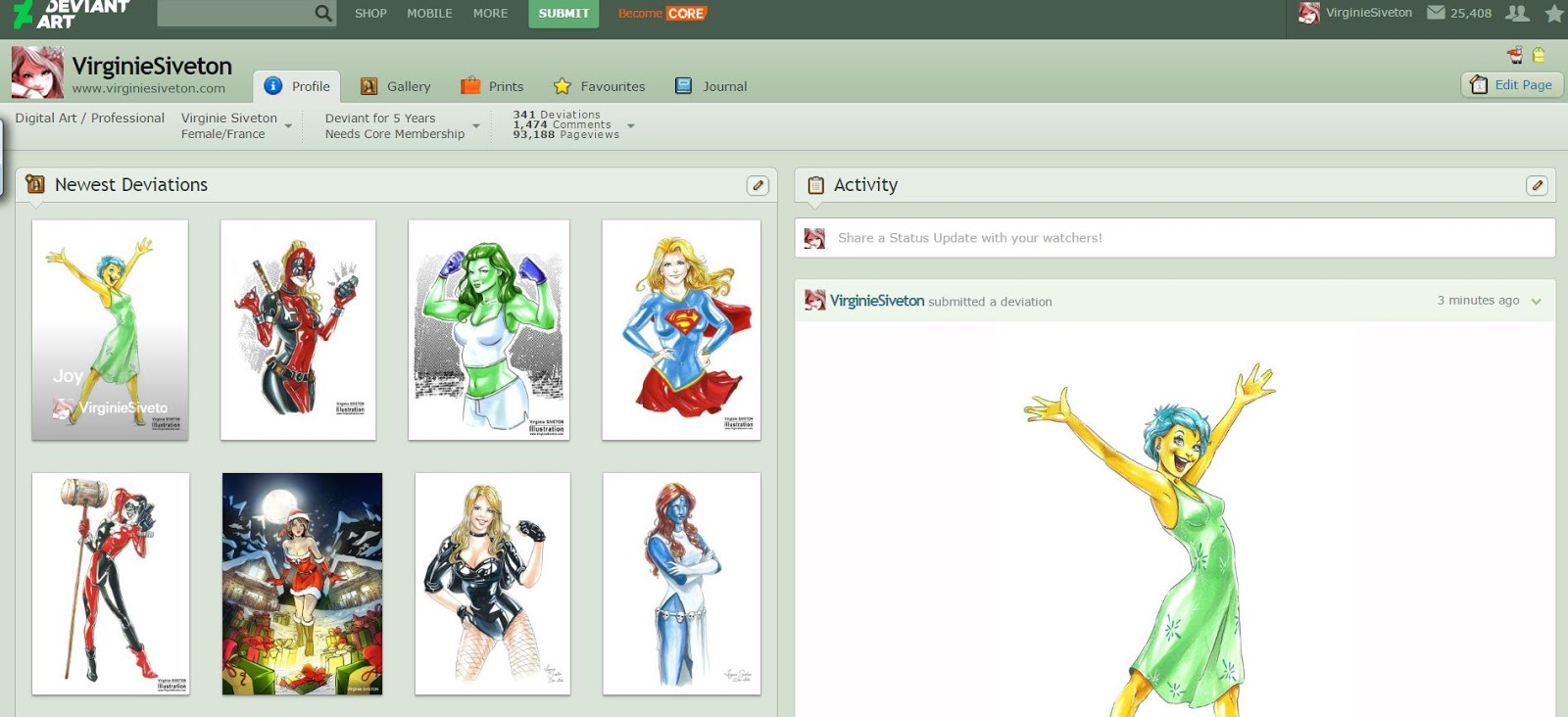Click the Activity heading
Screen dimensions: 1568x717
(865, 185)
